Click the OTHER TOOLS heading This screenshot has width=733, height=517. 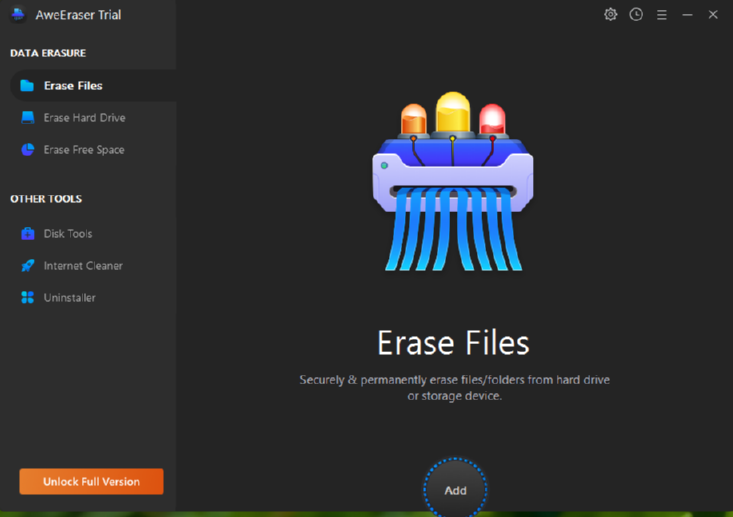tap(46, 199)
